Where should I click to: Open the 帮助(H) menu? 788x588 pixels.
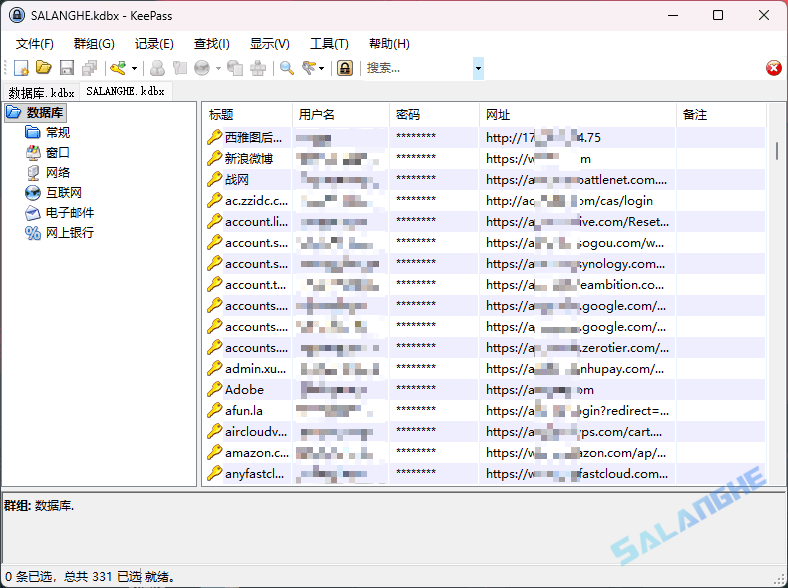389,44
